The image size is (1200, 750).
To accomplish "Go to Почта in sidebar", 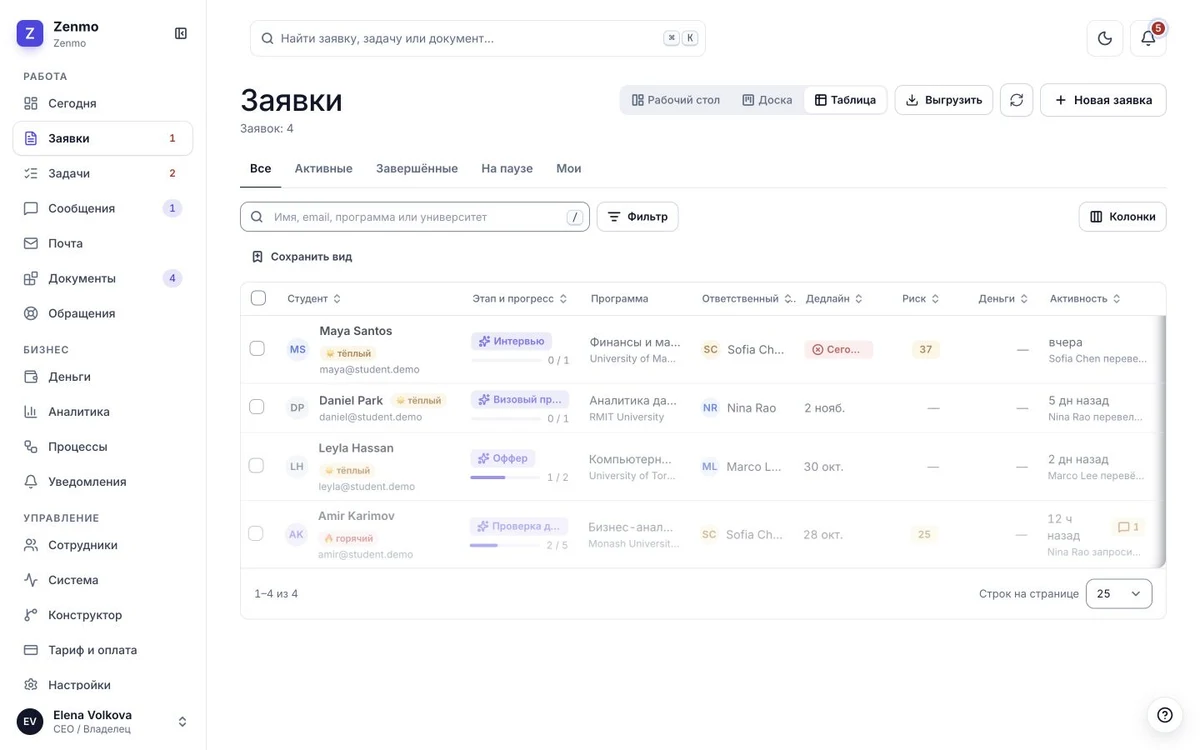I will click(x=103, y=243).
